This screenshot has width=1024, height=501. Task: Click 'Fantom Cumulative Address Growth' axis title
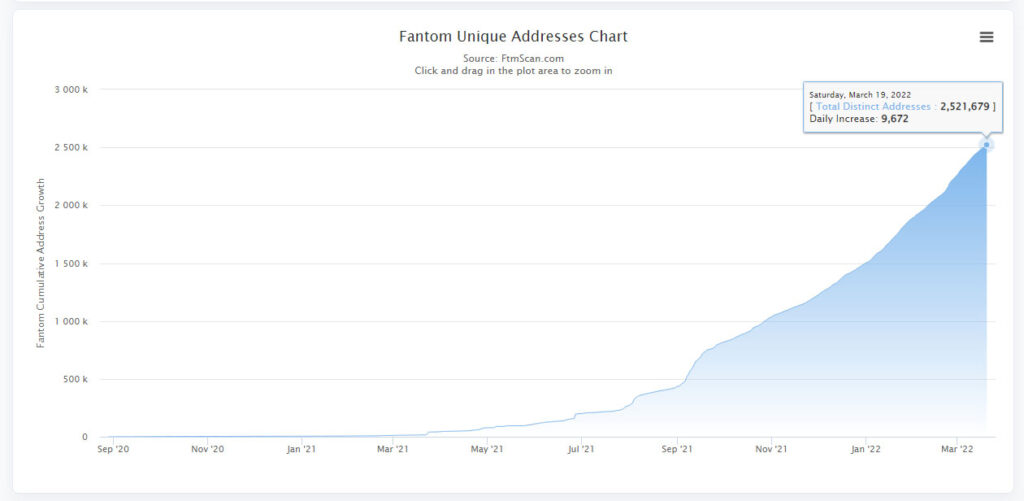coord(40,263)
